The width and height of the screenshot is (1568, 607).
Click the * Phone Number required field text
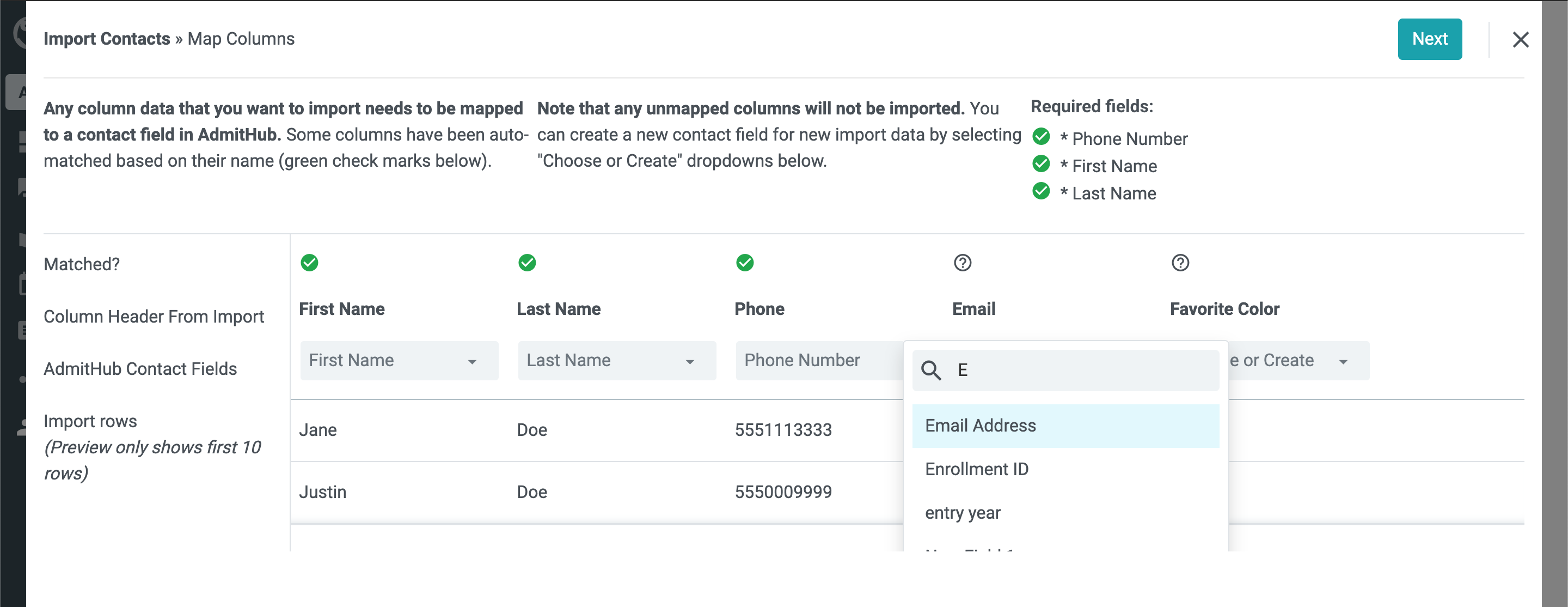[1123, 139]
